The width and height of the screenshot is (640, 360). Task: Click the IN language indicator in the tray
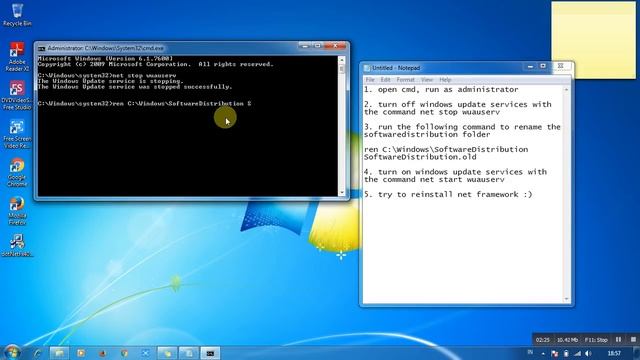click(530, 352)
